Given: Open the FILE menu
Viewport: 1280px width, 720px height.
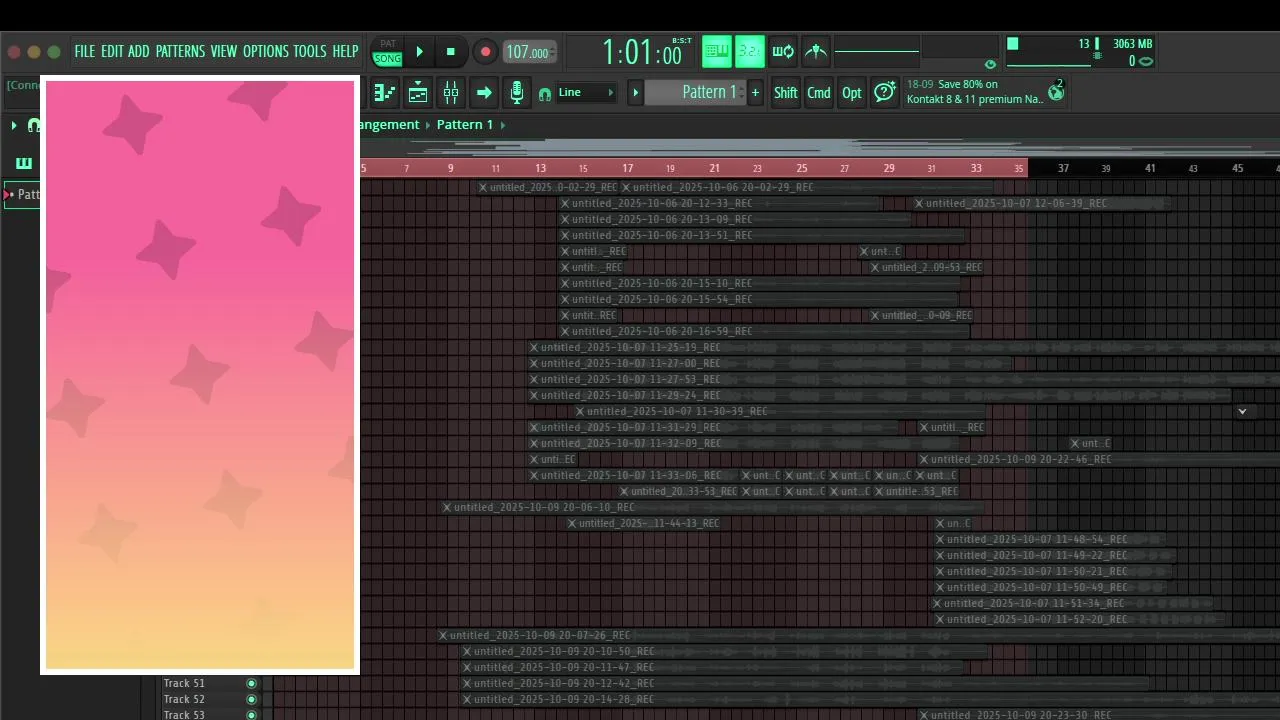Looking at the screenshot, I should [85, 51].
